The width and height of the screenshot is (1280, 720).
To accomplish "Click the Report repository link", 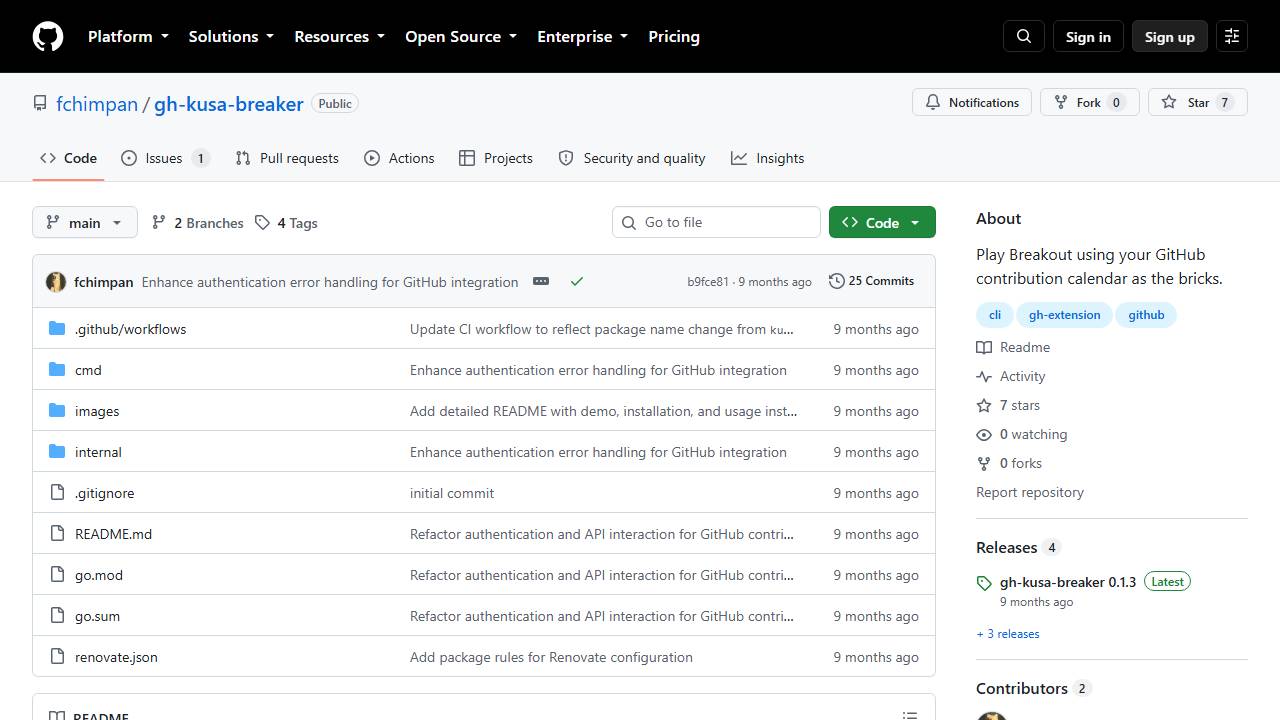I will (1030, 492).
